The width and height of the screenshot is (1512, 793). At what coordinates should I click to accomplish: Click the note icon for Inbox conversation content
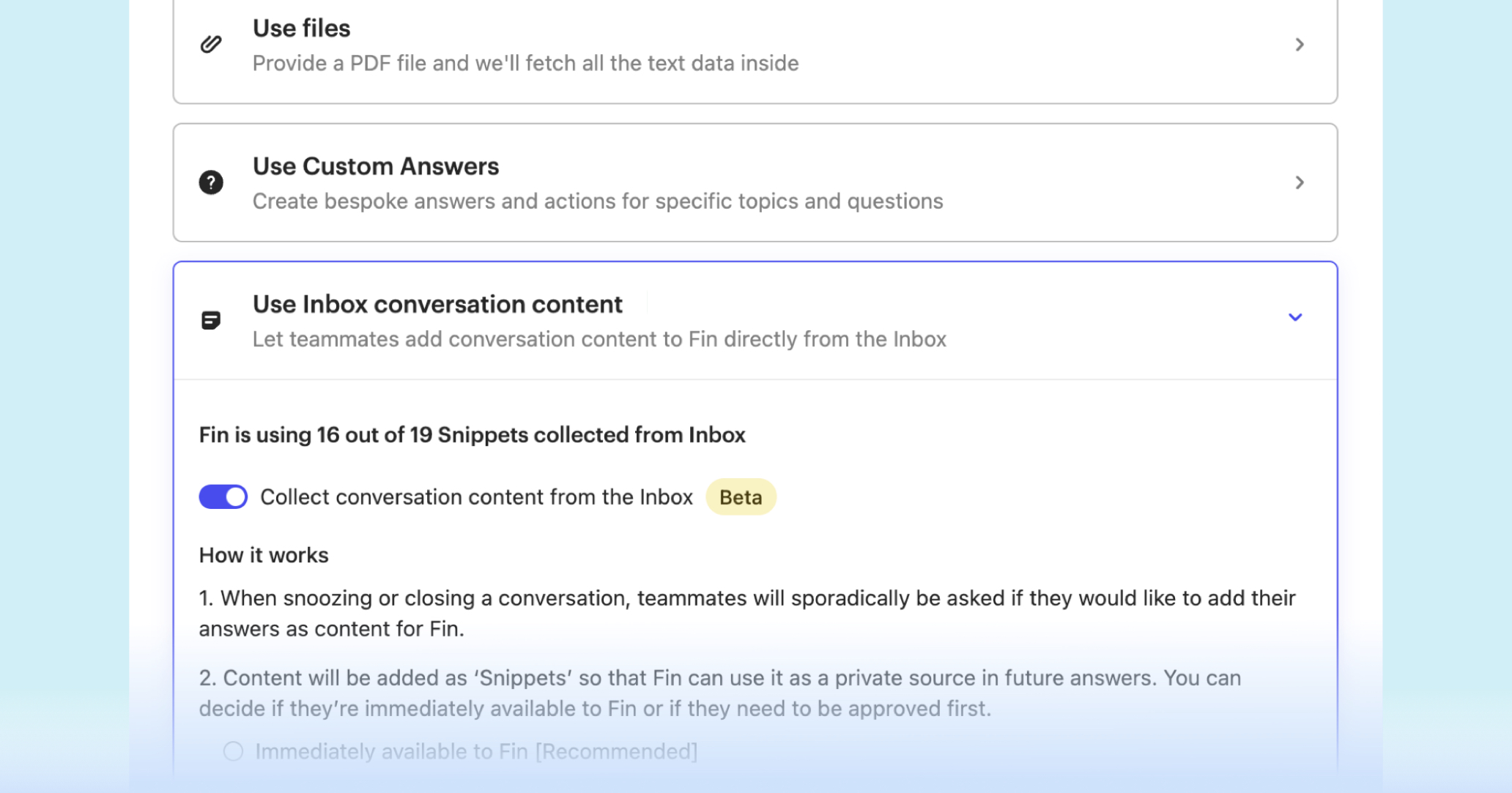pyautogui.click(x=211, y=320)
